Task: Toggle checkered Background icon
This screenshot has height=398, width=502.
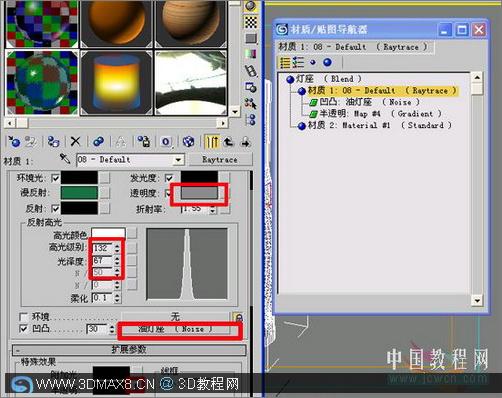Action: click(x=251, y=22)
